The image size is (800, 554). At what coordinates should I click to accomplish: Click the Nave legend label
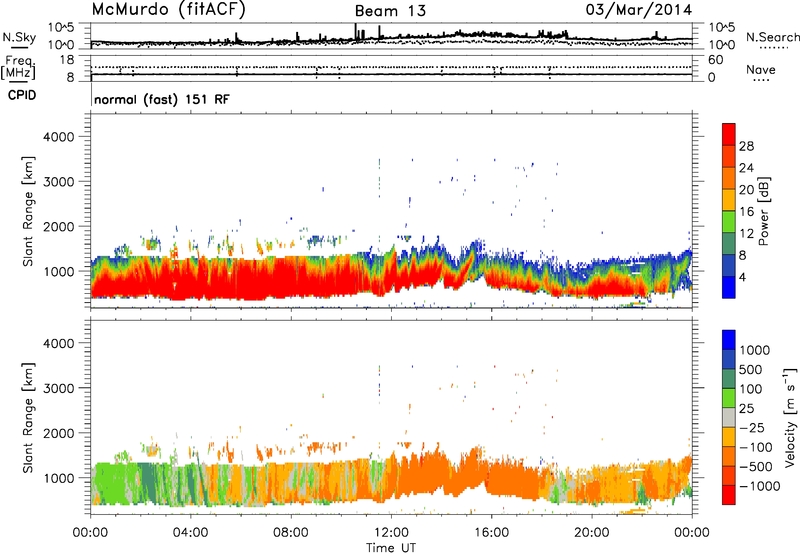coord(761,69)
